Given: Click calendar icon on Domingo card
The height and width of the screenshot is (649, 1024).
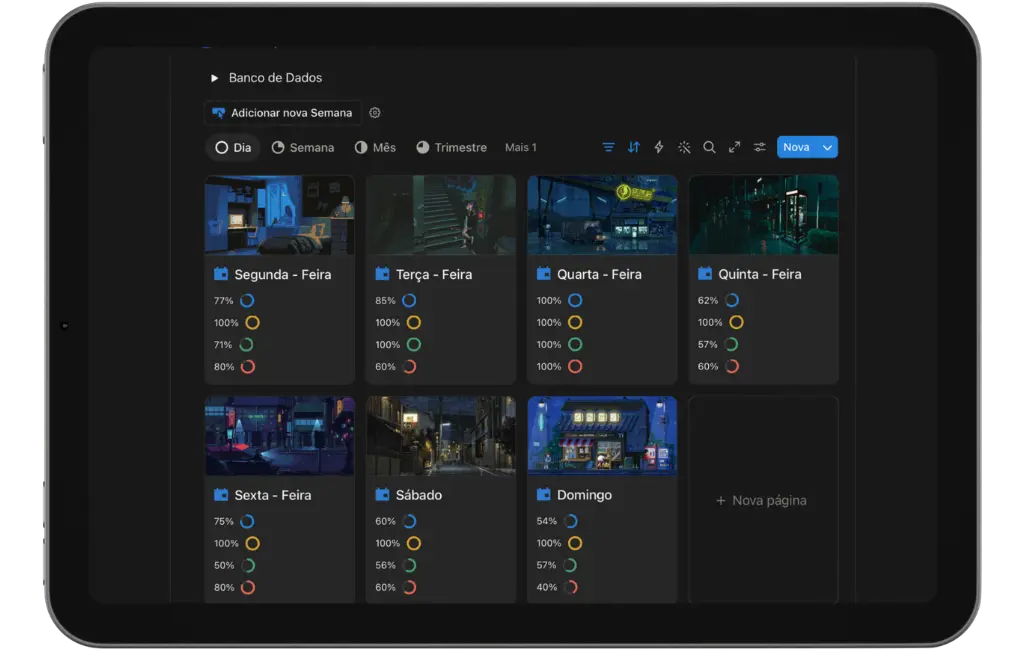Looking at the screenshot, I should pyautogui.click(x=543, y=494).
